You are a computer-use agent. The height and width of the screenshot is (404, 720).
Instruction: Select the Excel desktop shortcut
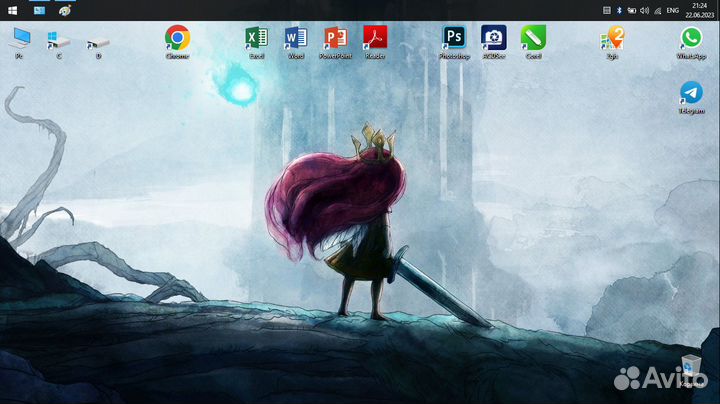(257, 42)
